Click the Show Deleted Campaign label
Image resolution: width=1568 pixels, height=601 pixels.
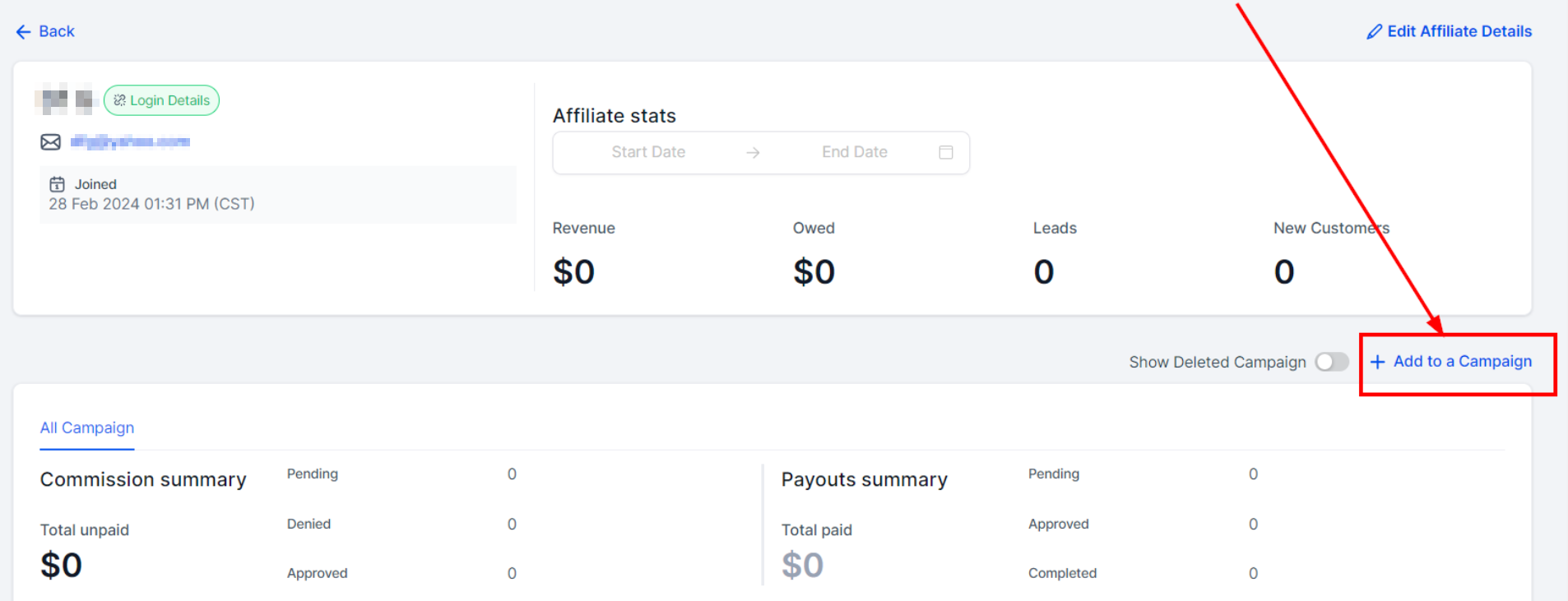click(1217, 362)
